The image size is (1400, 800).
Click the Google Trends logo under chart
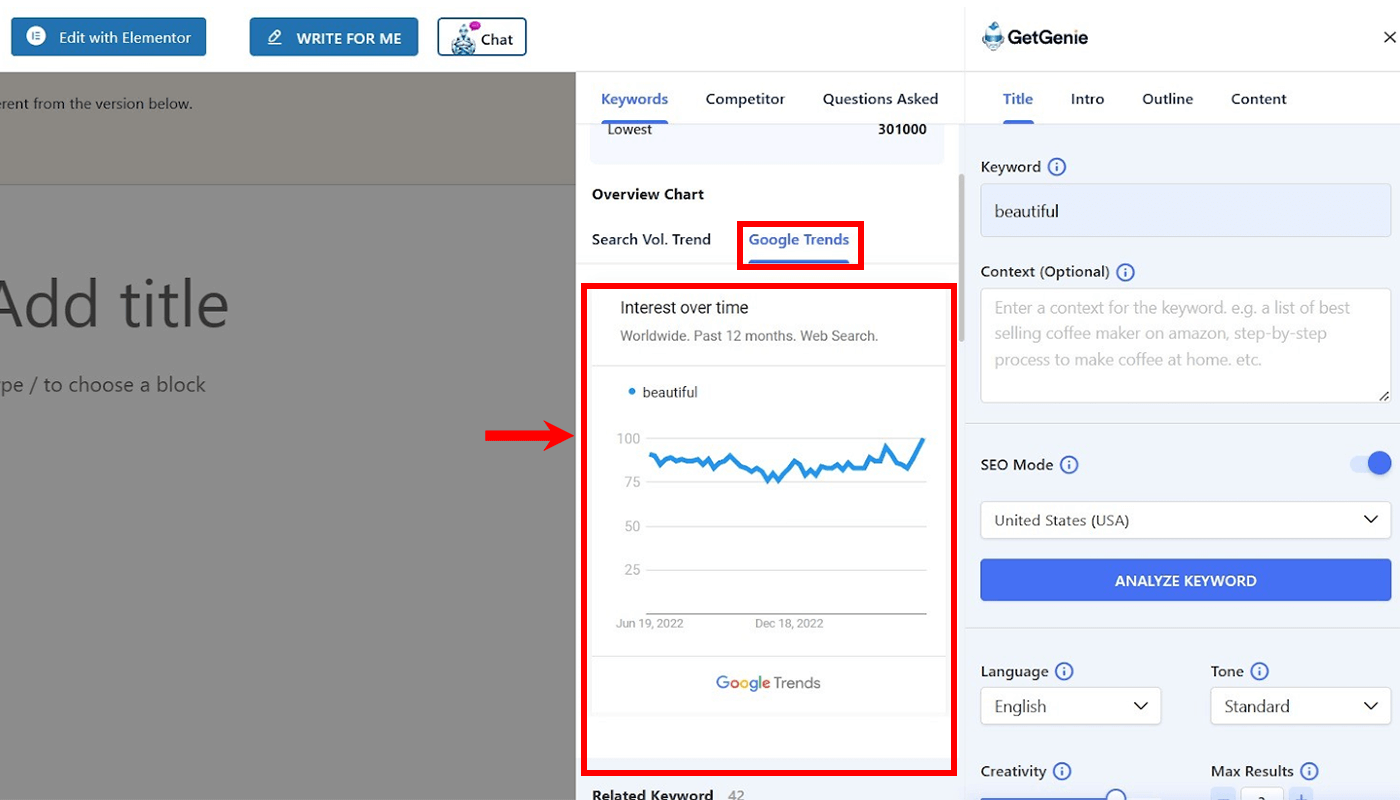point(768,683)
